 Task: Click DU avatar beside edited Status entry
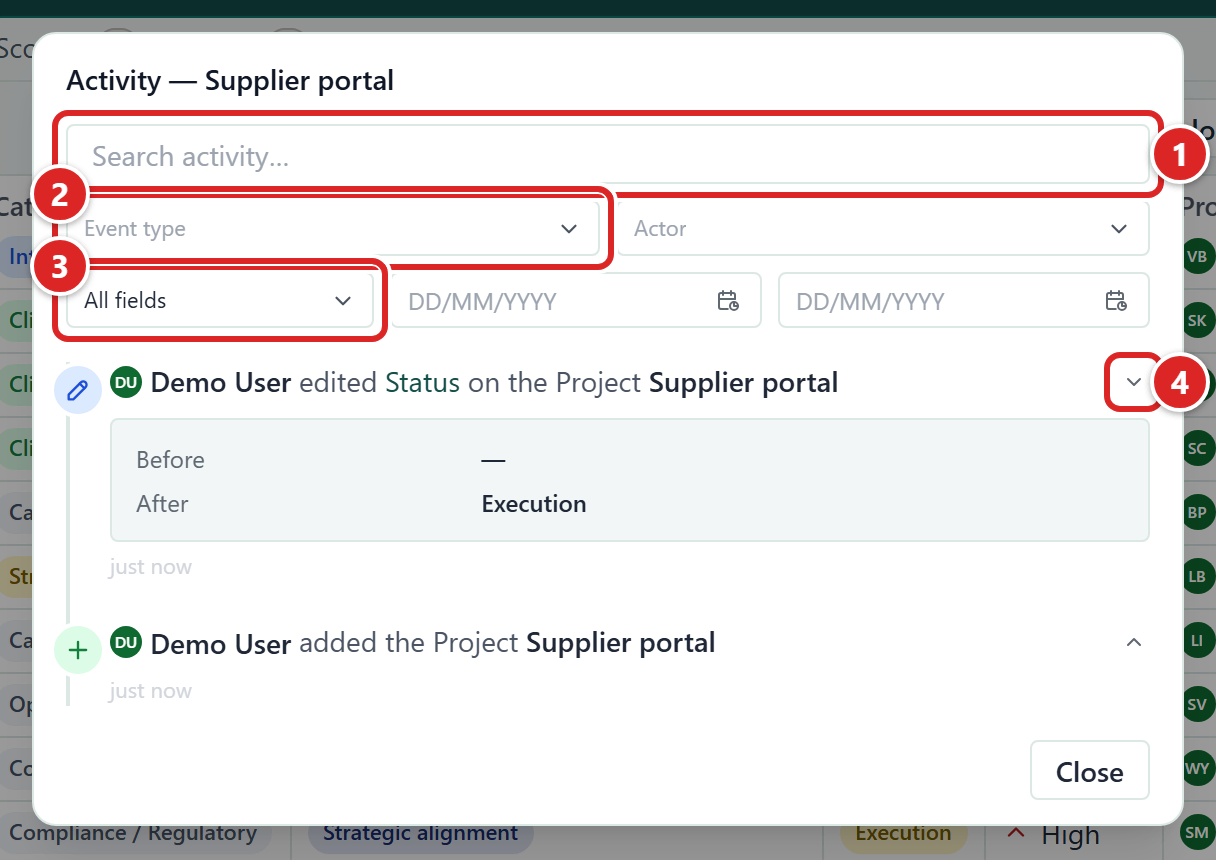(x=126, y=382)
